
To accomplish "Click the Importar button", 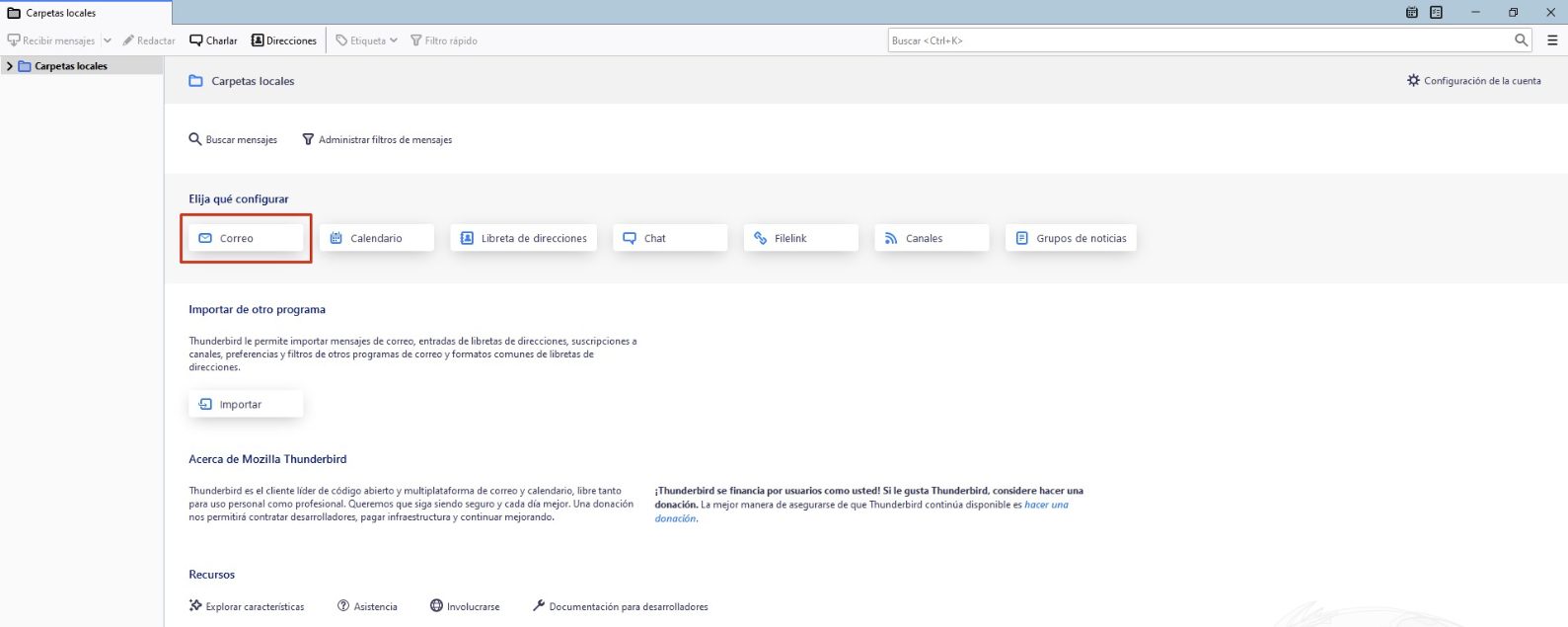I will [246, 404].
